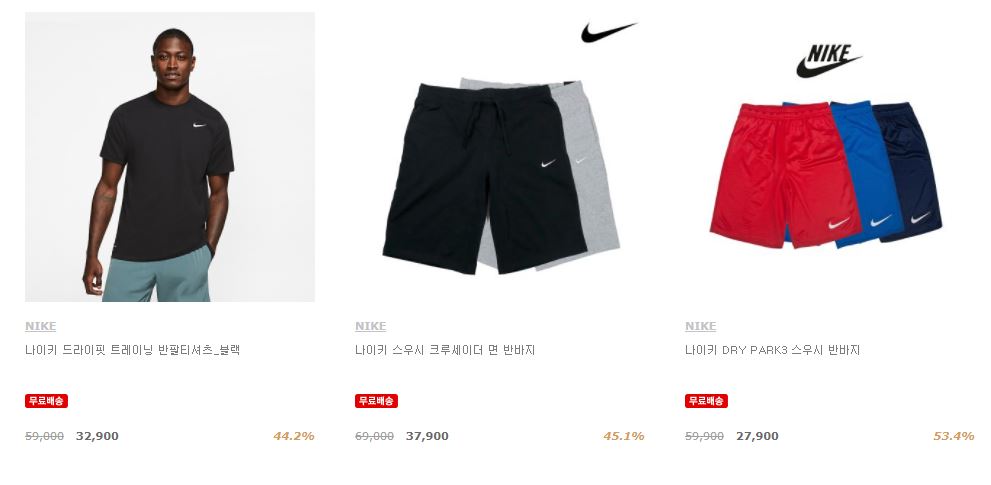Click the 44.2% discount label
Screen dimensions: 991x485
tap(294, 436)
